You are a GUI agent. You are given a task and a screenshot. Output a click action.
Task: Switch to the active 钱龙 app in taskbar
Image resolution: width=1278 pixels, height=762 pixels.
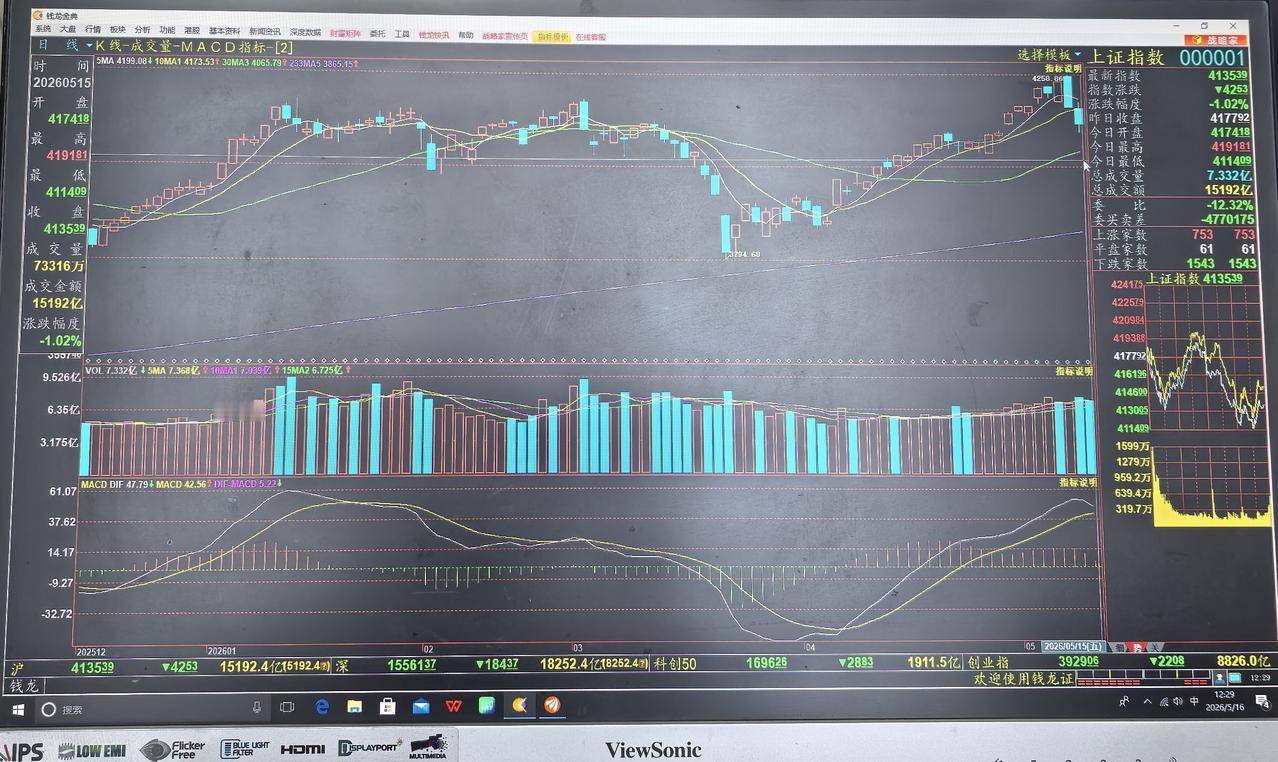(520, 706)
